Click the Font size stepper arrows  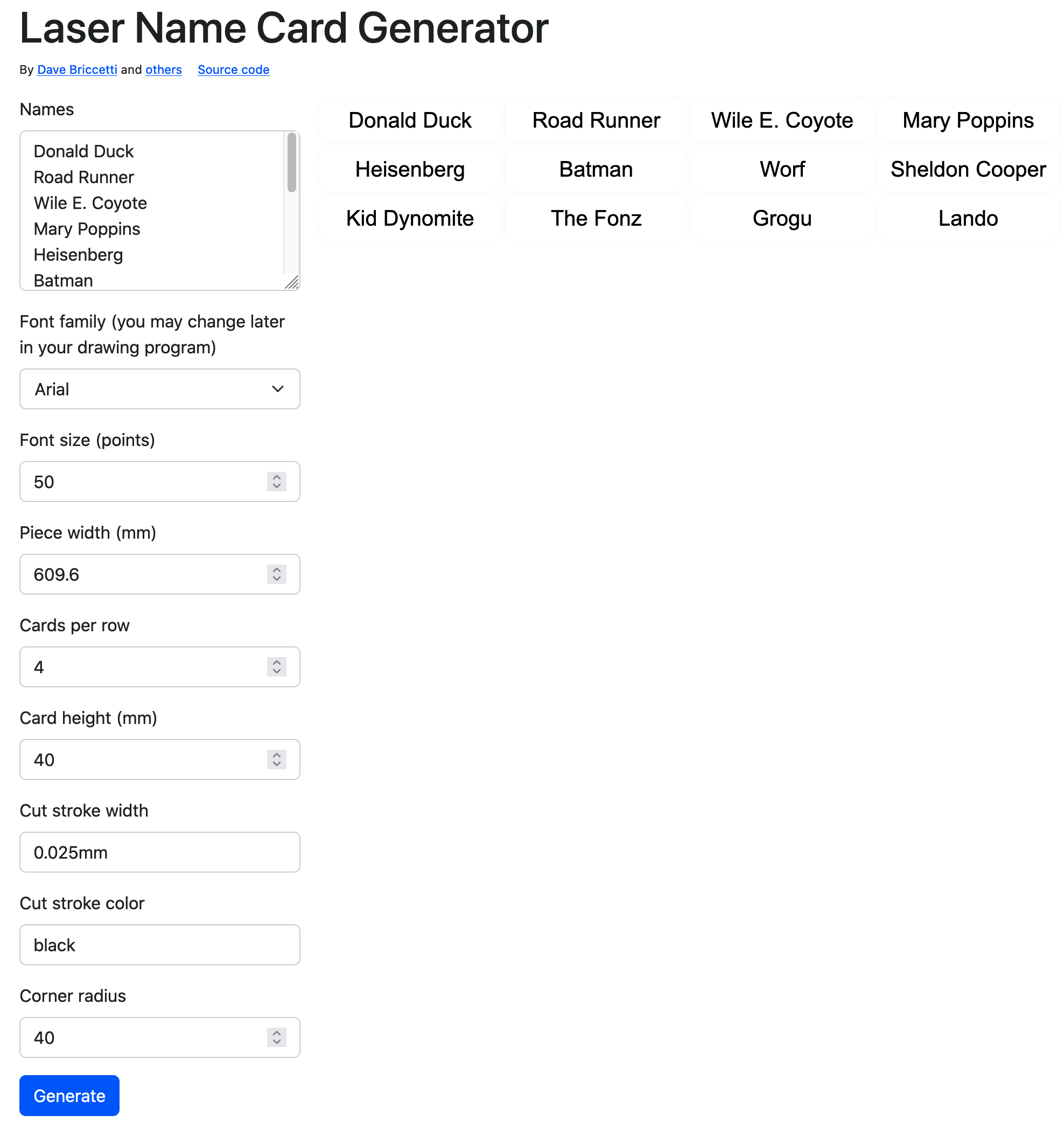pos(277,482)
